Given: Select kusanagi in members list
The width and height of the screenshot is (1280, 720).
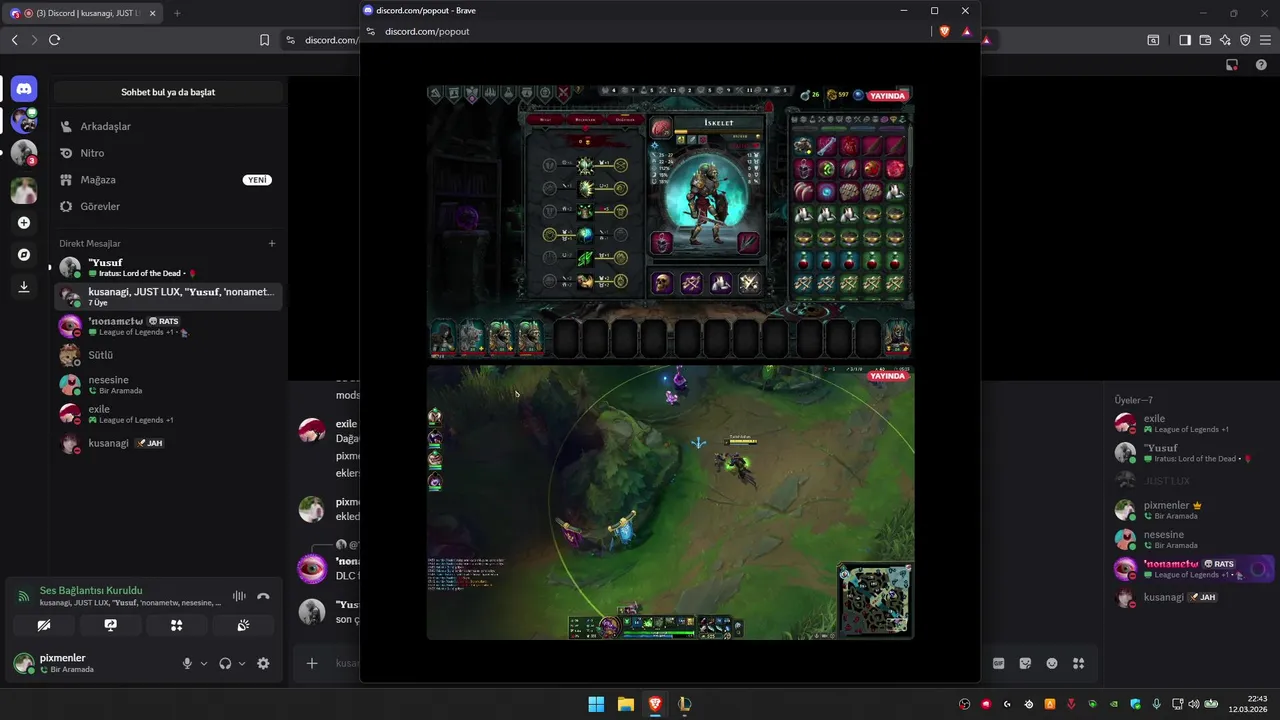Looking at the screenshot, I should (1193, 598).
